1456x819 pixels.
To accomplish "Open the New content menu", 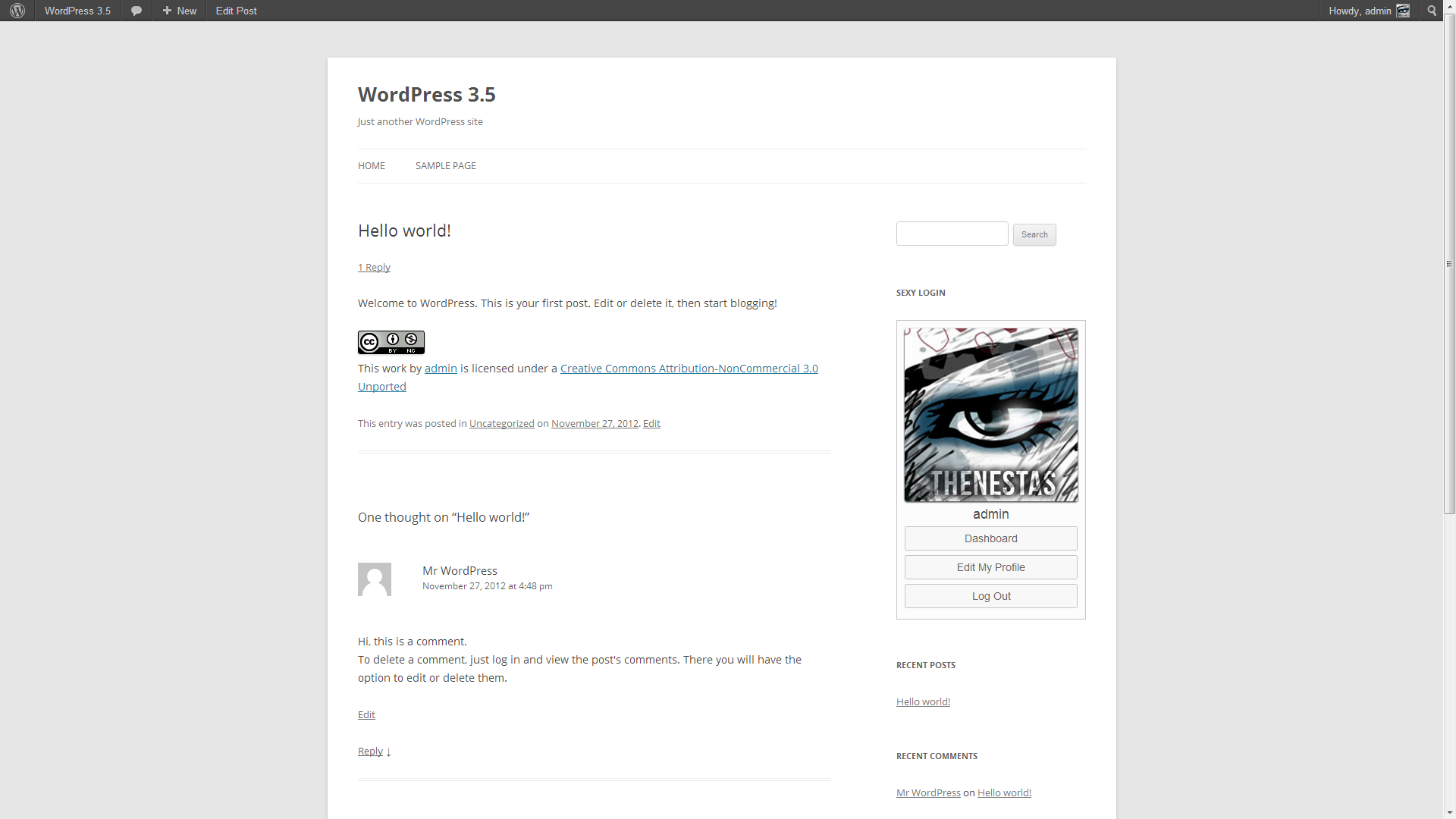I will pyautogui.click(x=180, y=11).
